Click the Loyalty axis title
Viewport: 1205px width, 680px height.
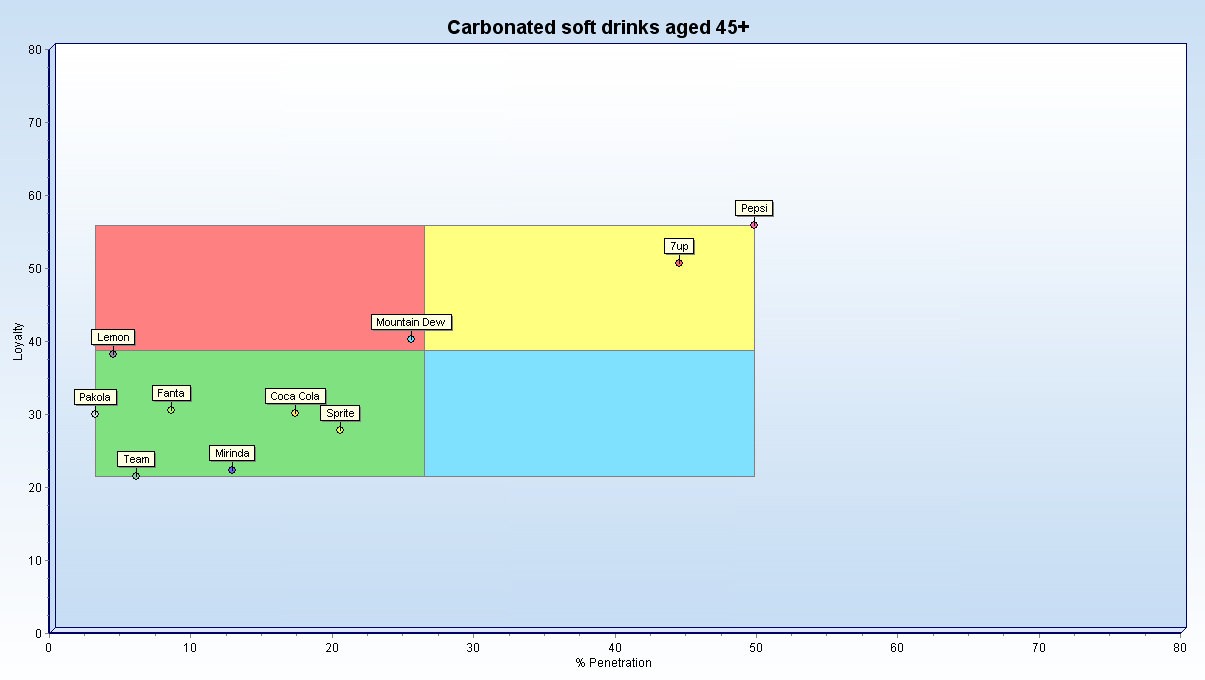(x=19, y=340)
